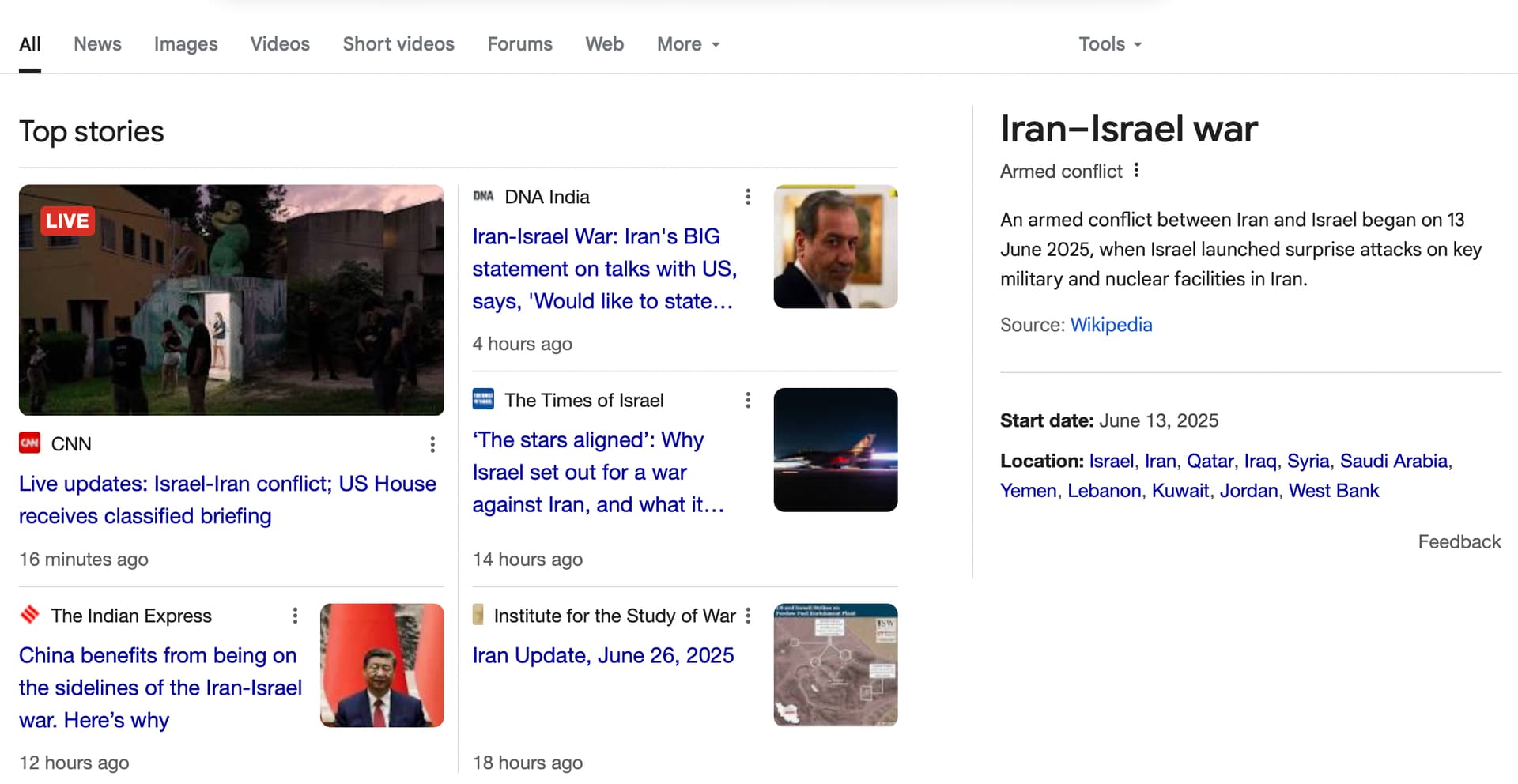Click The Times of Israel source name
This screenshot has height=784, width=1518.
point(584,401)
